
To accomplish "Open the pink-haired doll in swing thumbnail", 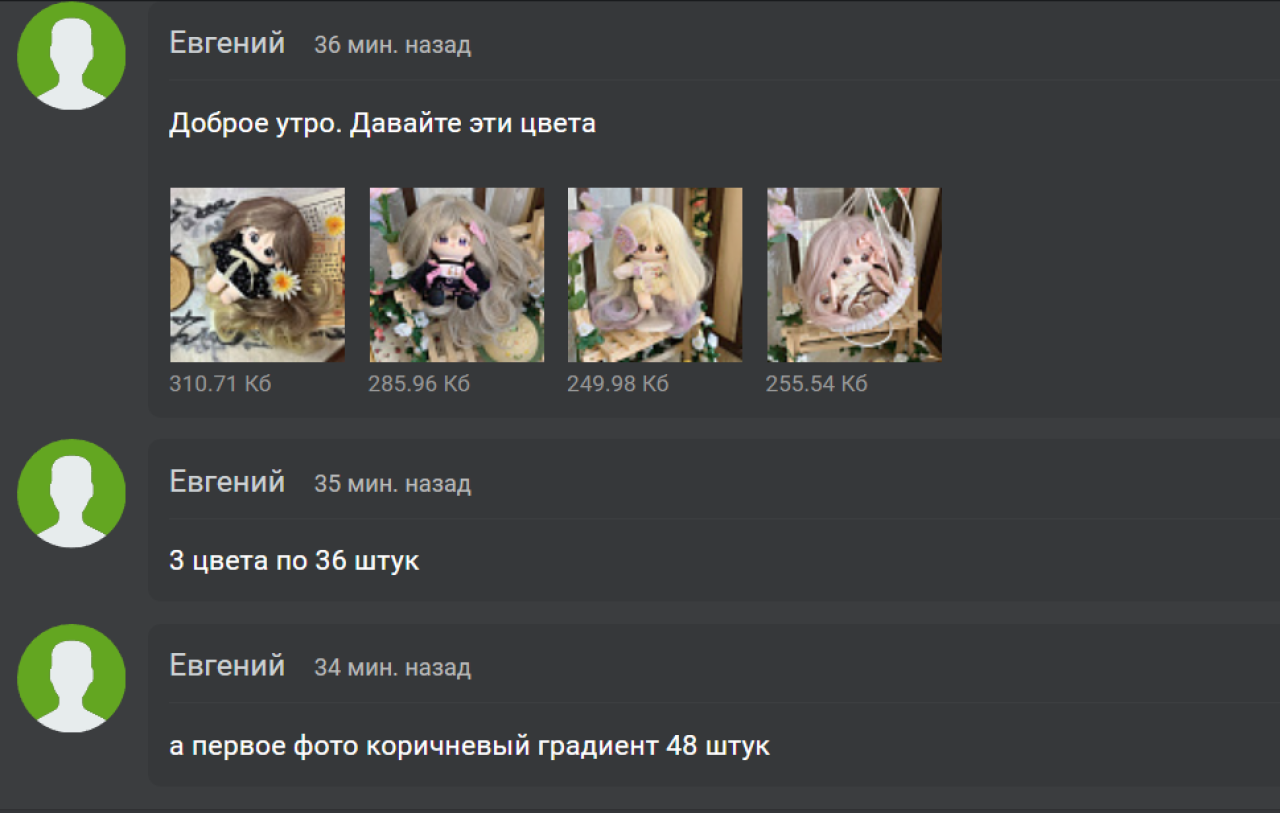I will pyautogui.click(x=854, y=275).
